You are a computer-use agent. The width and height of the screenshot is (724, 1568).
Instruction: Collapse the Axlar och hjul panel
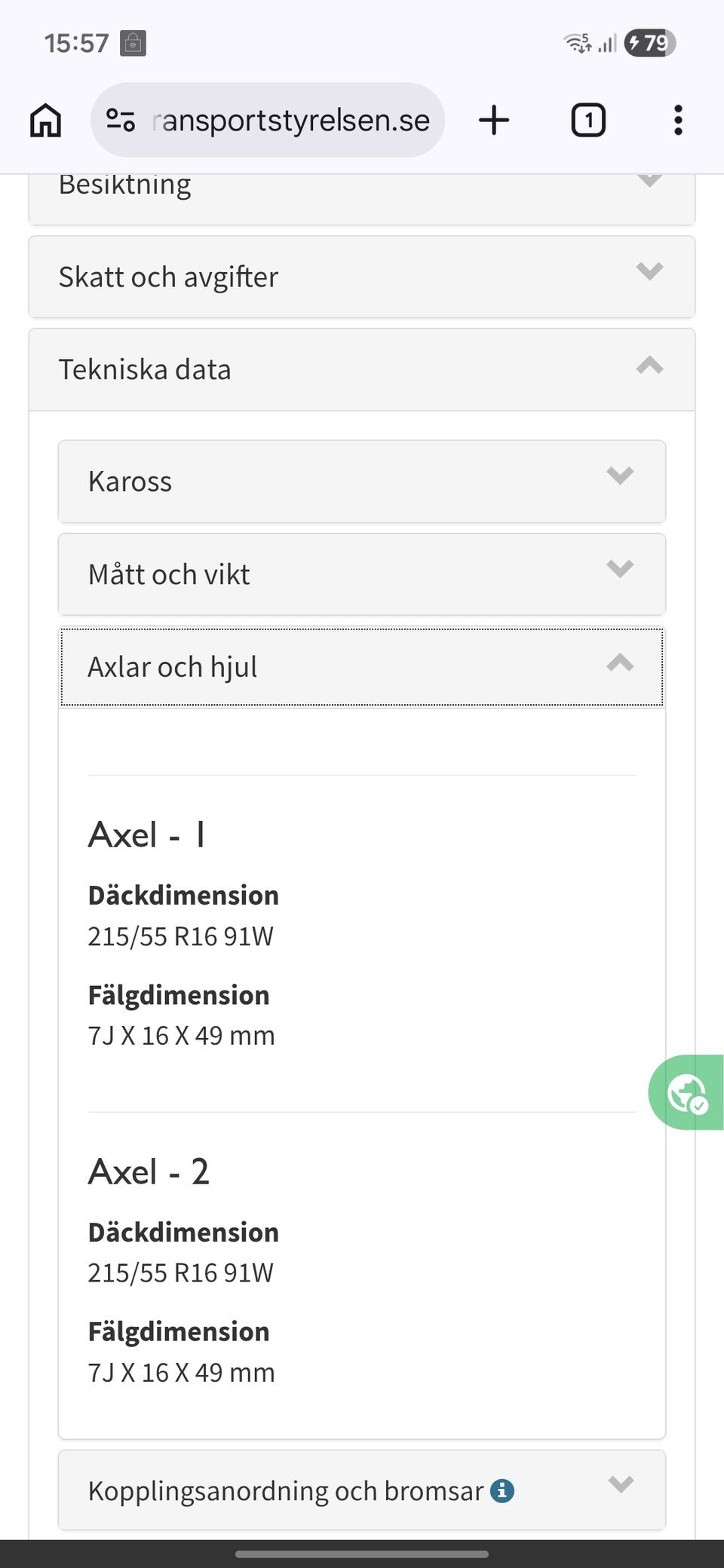[x=362, y=667]
